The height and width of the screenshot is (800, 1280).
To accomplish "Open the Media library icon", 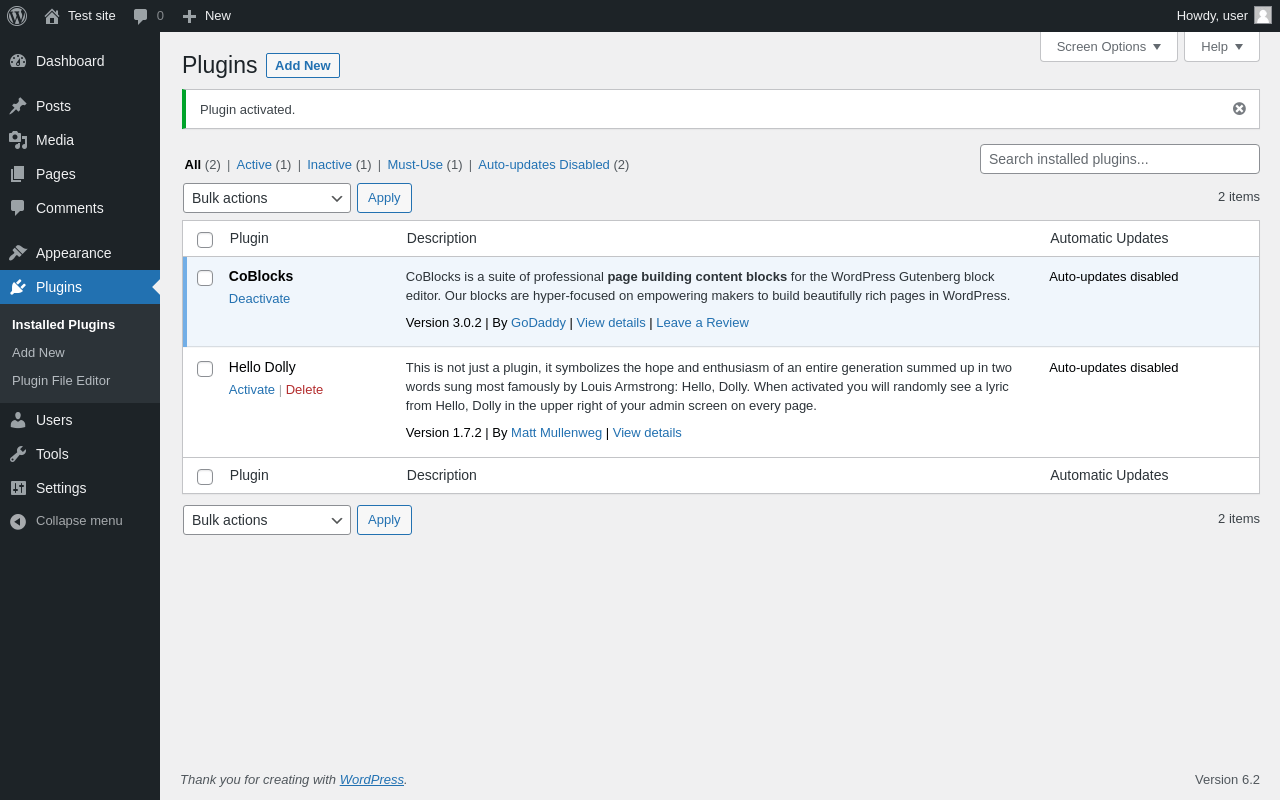I will coord(18,140).
